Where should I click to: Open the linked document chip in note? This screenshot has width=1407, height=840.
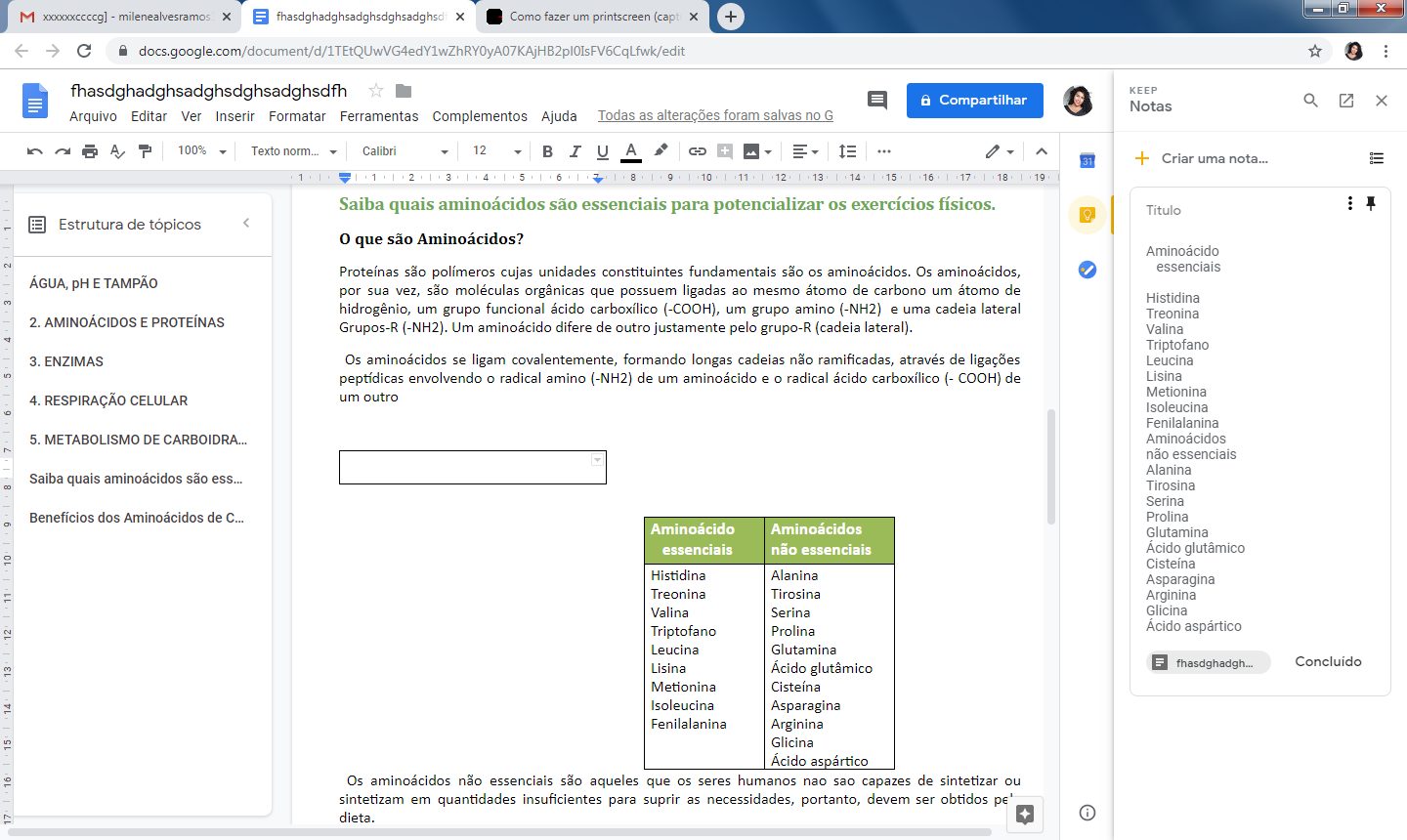pyautogui.click(x=1209, y=662)
